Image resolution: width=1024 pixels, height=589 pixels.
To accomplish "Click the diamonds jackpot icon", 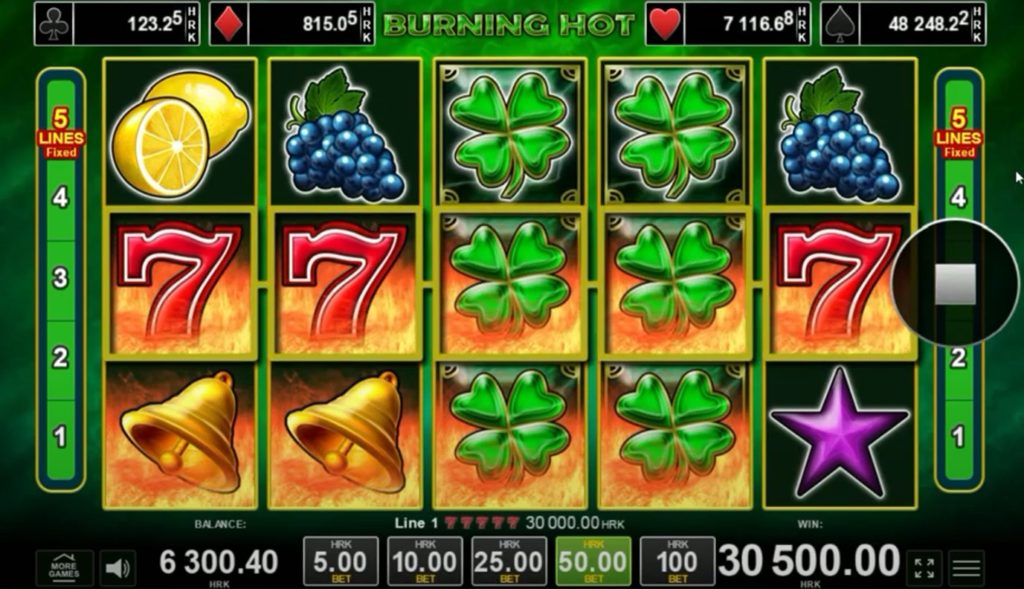I will coord(229,25).
